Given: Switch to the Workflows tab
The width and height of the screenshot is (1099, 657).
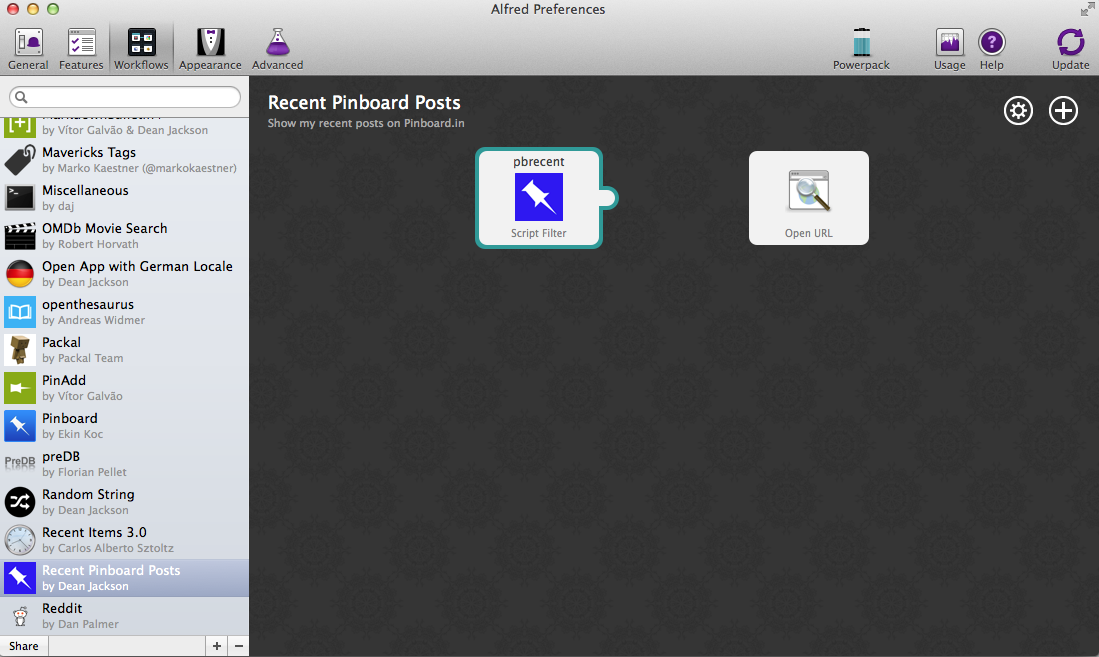Looking at the screenshot, I should point(141,49).
